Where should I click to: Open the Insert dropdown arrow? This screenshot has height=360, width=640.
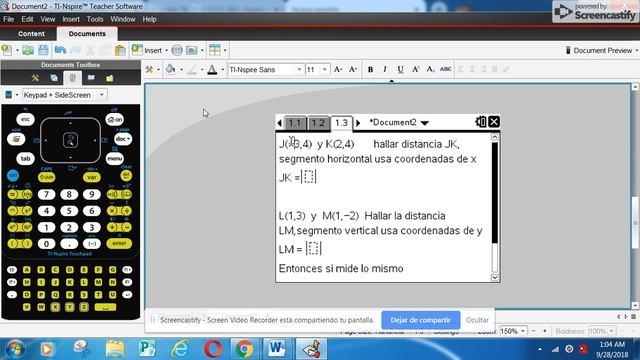[x=166, y=51]
